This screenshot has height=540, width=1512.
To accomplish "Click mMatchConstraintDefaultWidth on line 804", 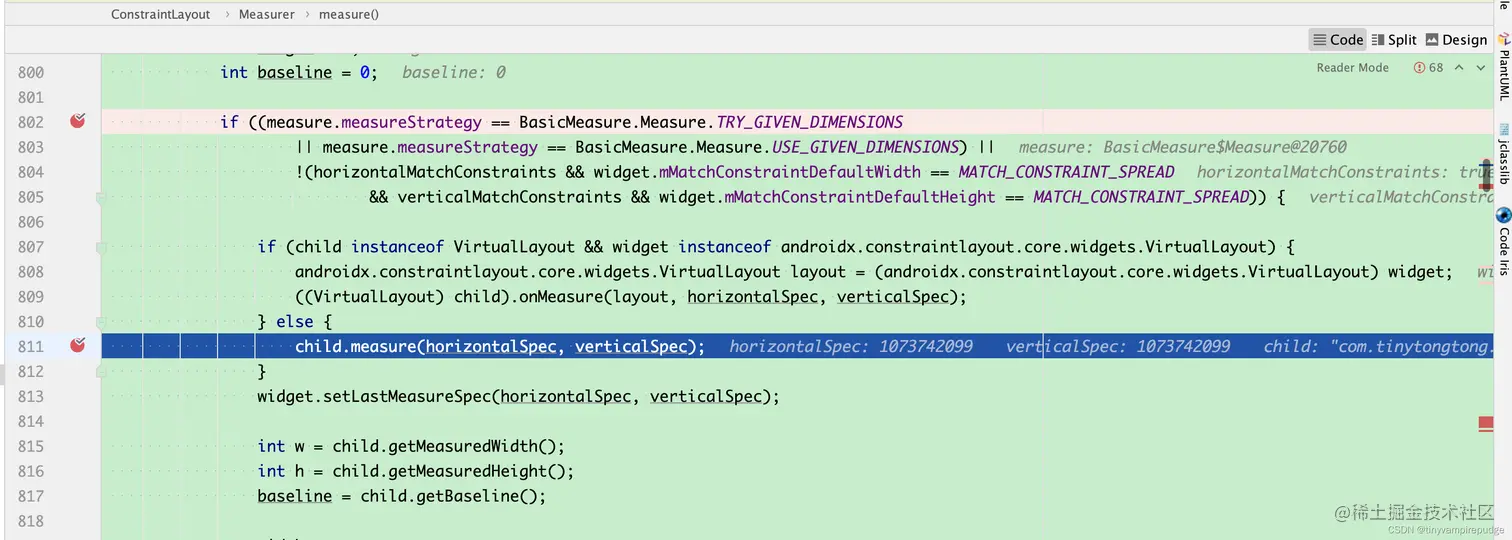I will (792, 172).
